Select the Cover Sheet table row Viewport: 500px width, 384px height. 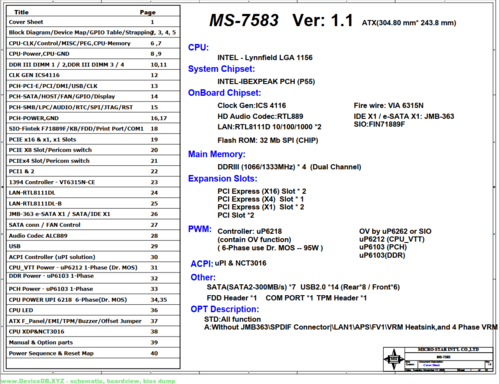(93, 22)
